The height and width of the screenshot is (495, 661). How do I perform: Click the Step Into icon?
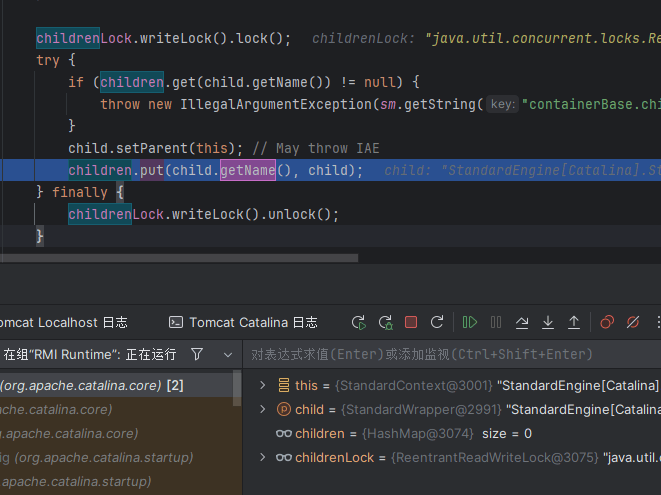tap(548, 322)
